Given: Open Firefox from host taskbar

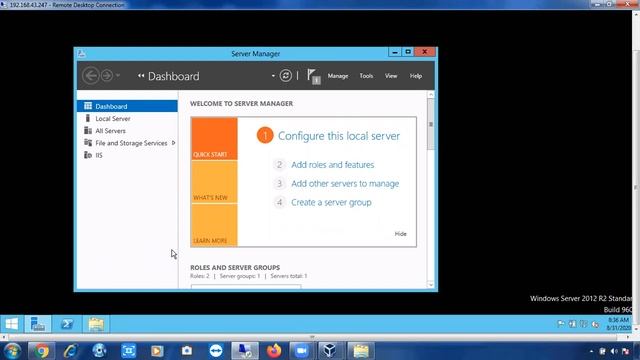Looking at the screenshot, I should [x=274, y=351].
